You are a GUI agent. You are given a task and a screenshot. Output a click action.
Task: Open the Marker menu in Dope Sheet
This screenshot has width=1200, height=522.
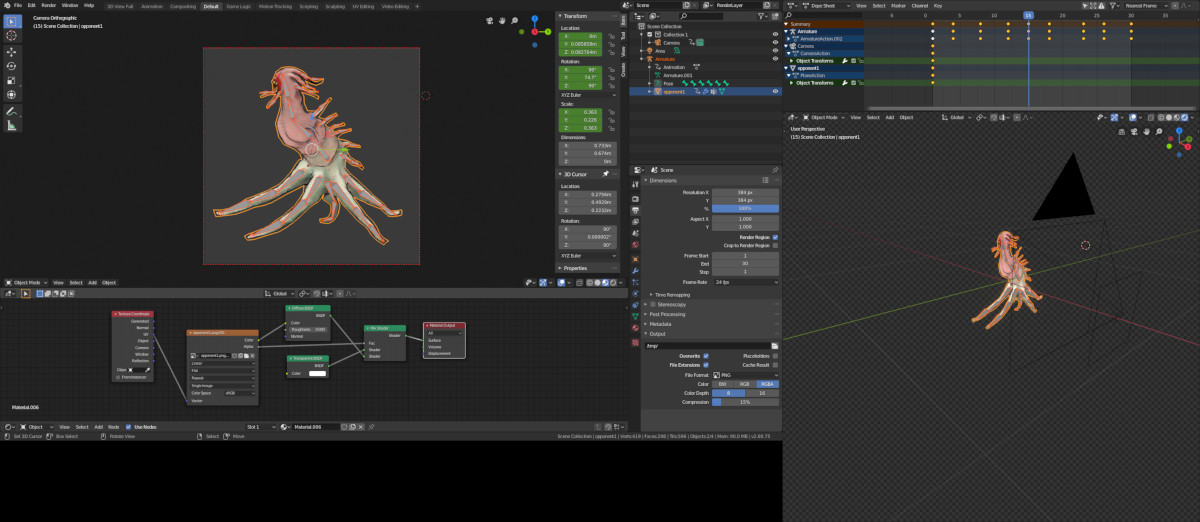click(896, 5)
